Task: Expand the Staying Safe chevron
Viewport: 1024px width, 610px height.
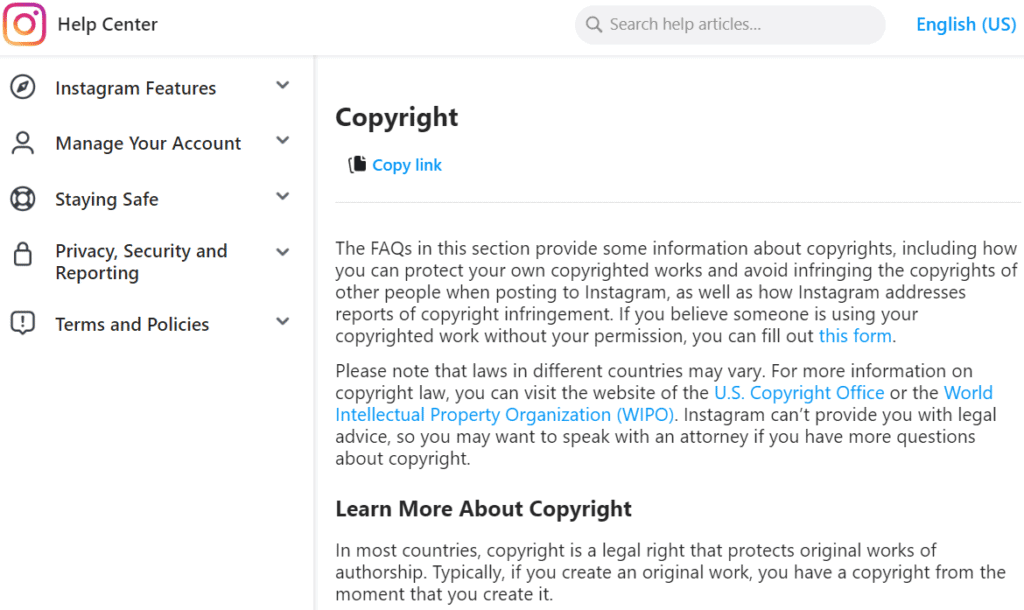Action: click(x=283, y=197)
